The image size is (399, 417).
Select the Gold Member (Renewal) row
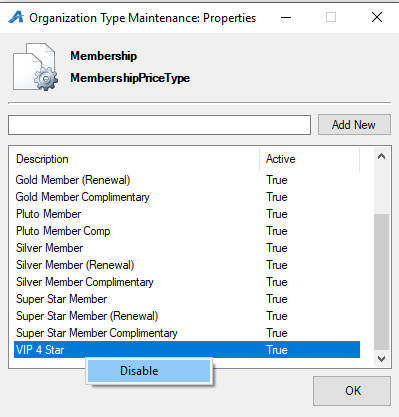coord(187,180)
